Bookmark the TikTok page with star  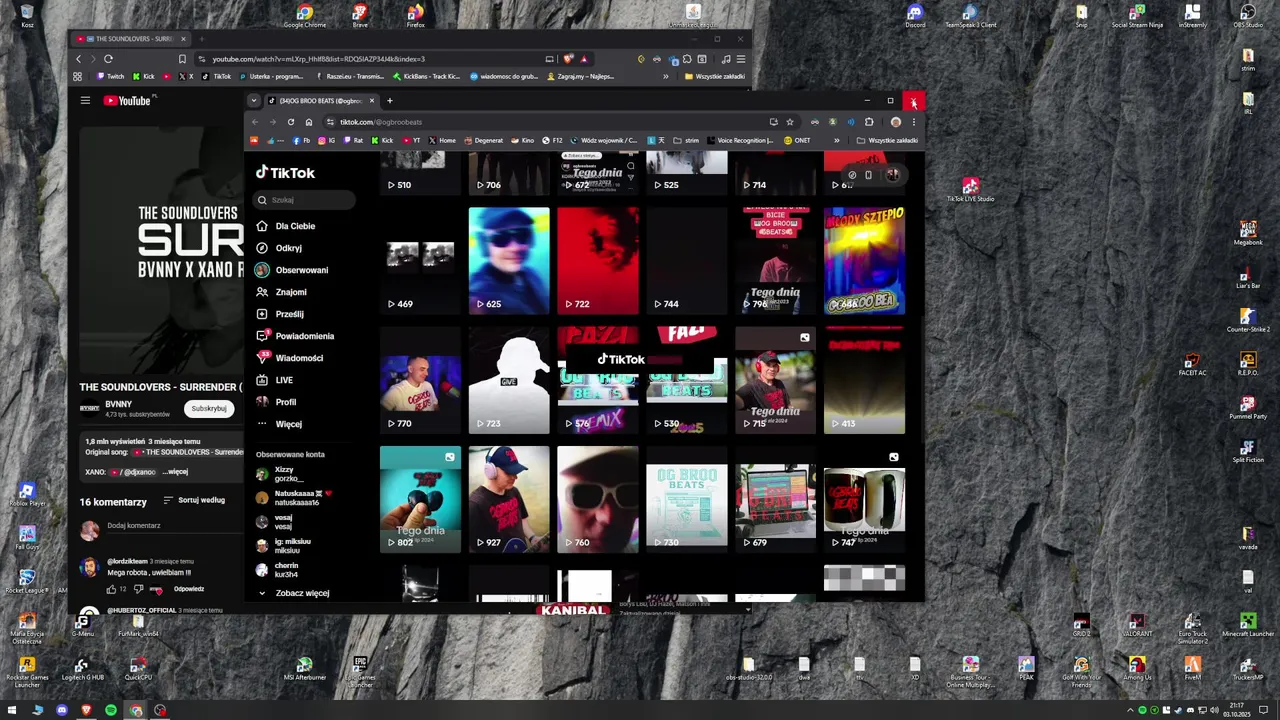tap(789, 122)
